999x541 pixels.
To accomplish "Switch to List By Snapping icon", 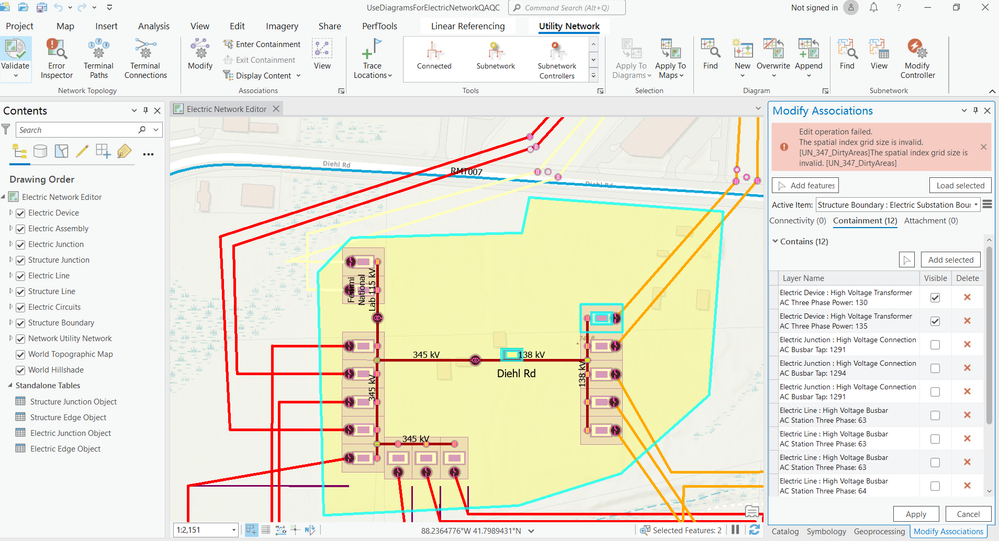I will point(103,152).
